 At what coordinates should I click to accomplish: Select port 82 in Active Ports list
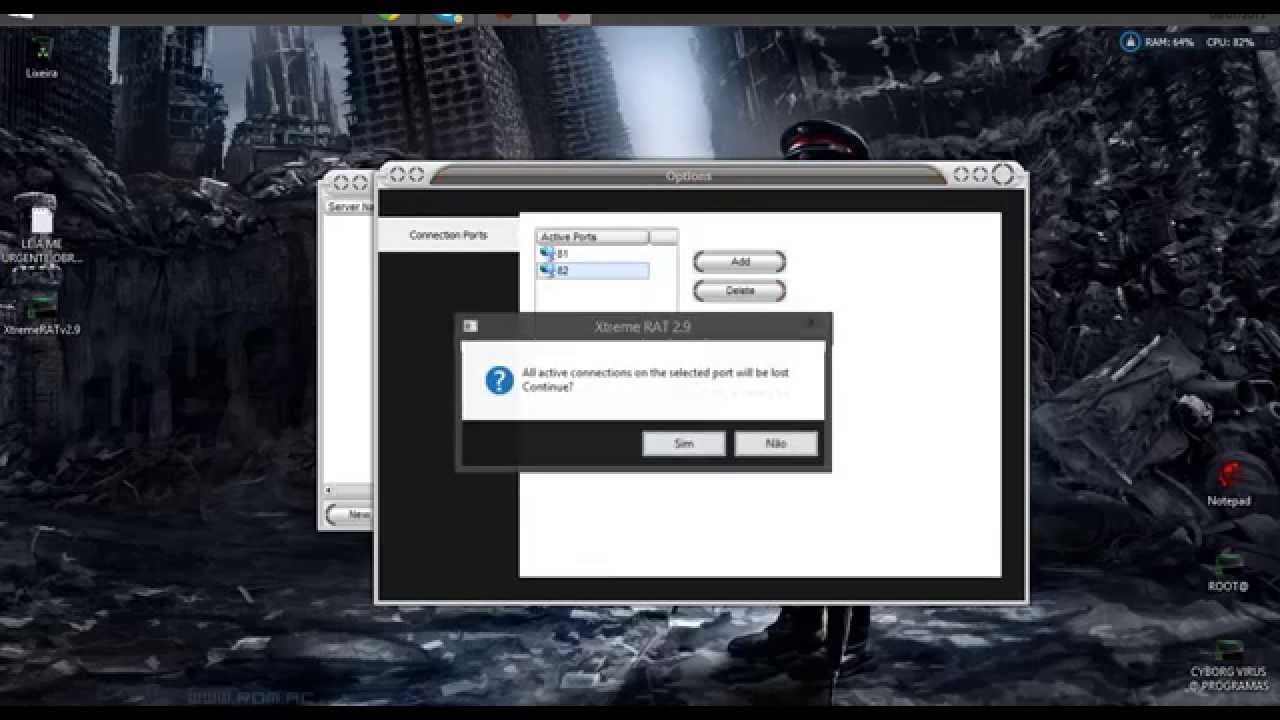(593, 271)
